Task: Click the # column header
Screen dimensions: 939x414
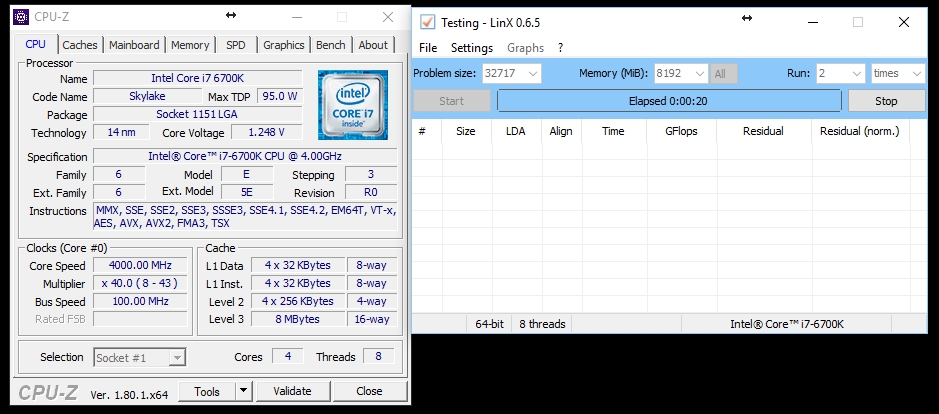Action: click(x=427, y=131)
